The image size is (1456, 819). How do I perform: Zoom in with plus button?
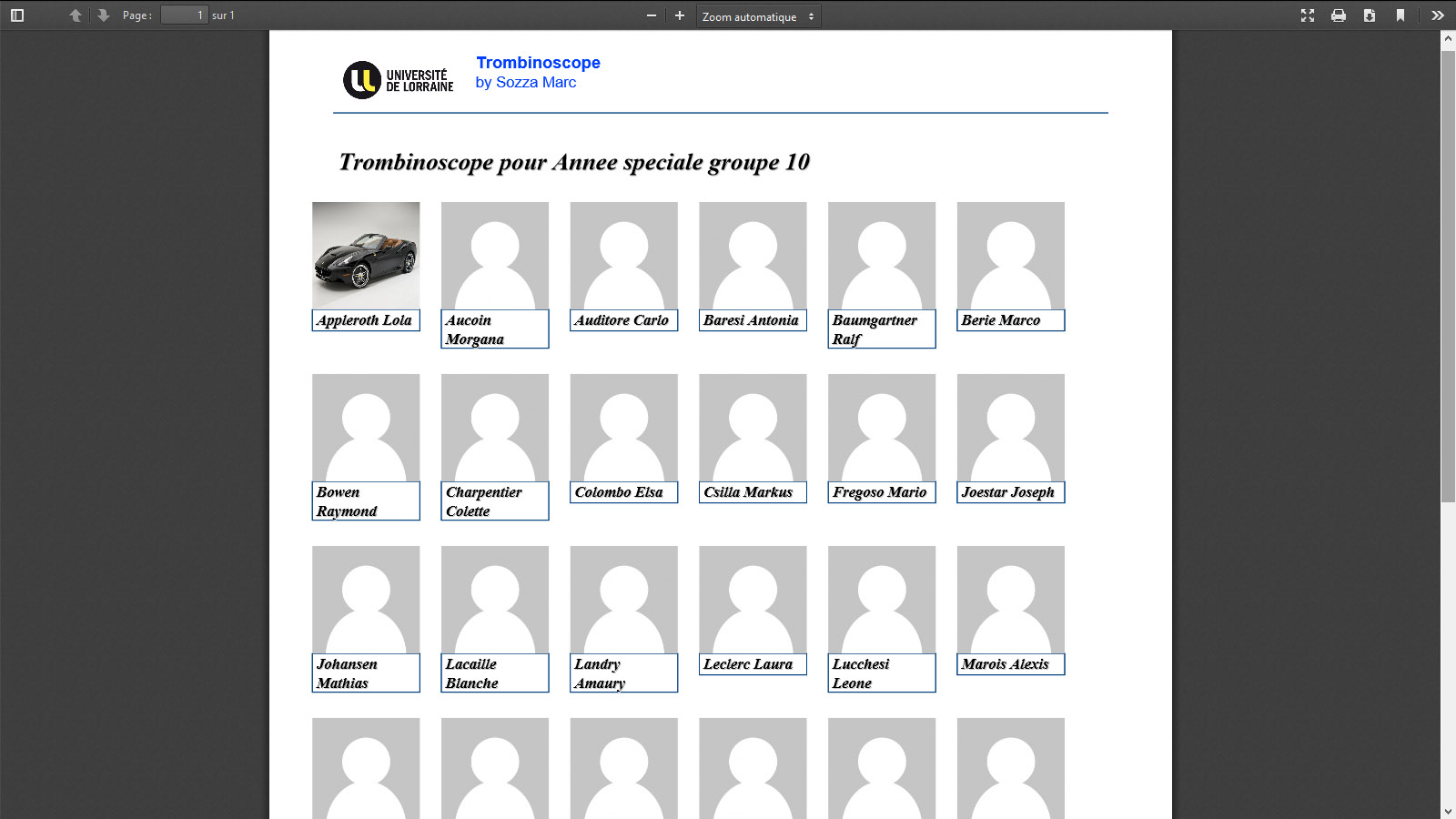tap(680, 15)
